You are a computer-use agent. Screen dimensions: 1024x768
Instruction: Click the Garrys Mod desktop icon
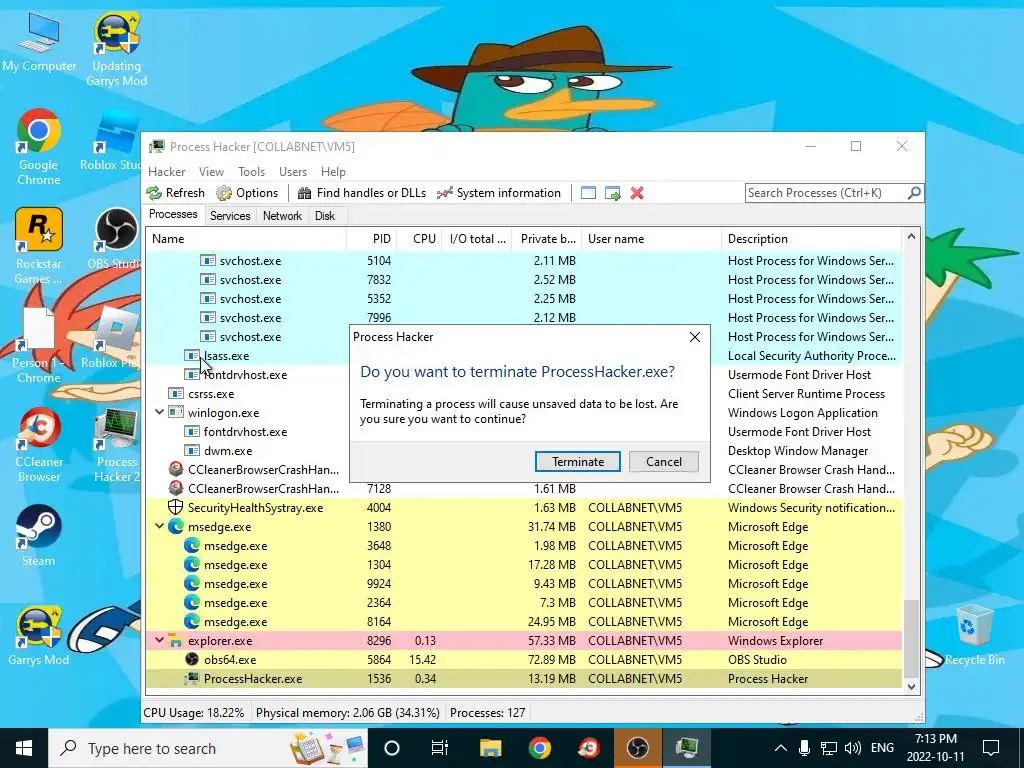point(39,636)
